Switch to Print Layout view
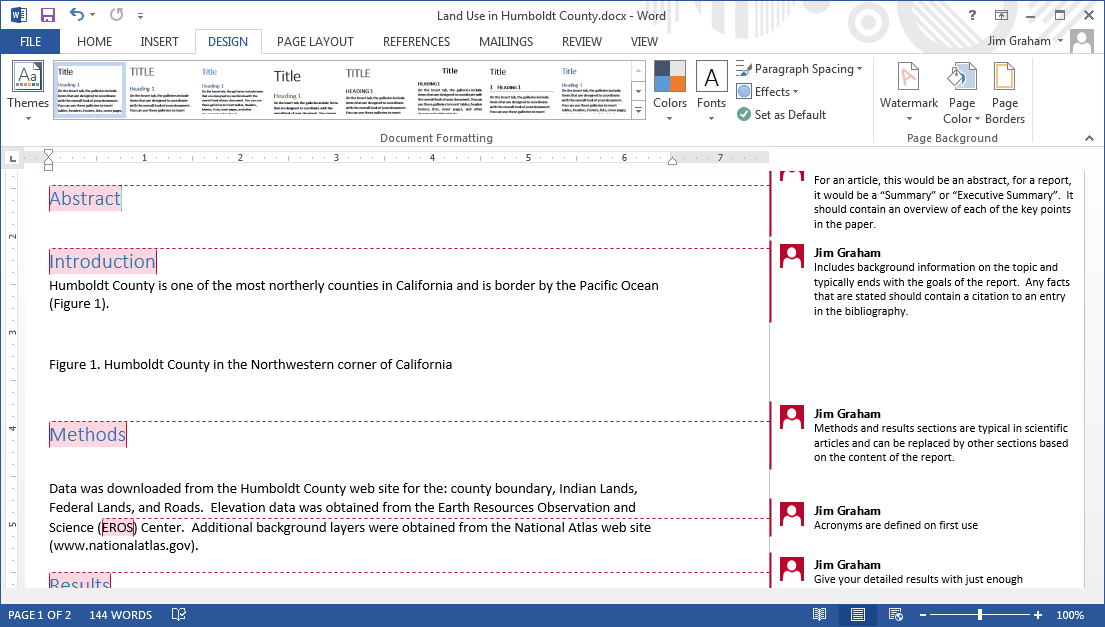The height and width of the screenshot is (627, 1105). point(857,615)
